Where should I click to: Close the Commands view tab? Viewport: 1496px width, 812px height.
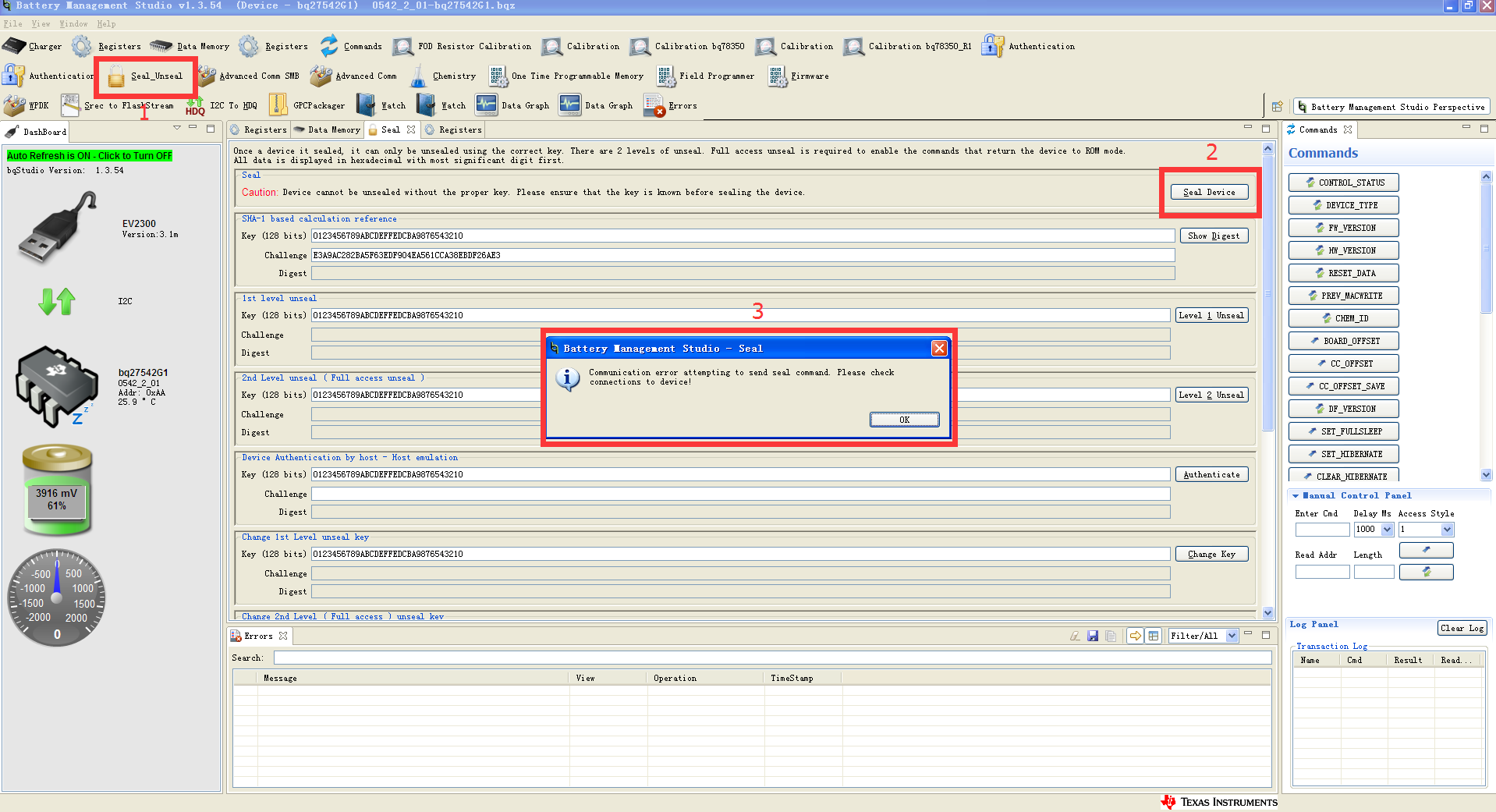tap(1348, 129)
